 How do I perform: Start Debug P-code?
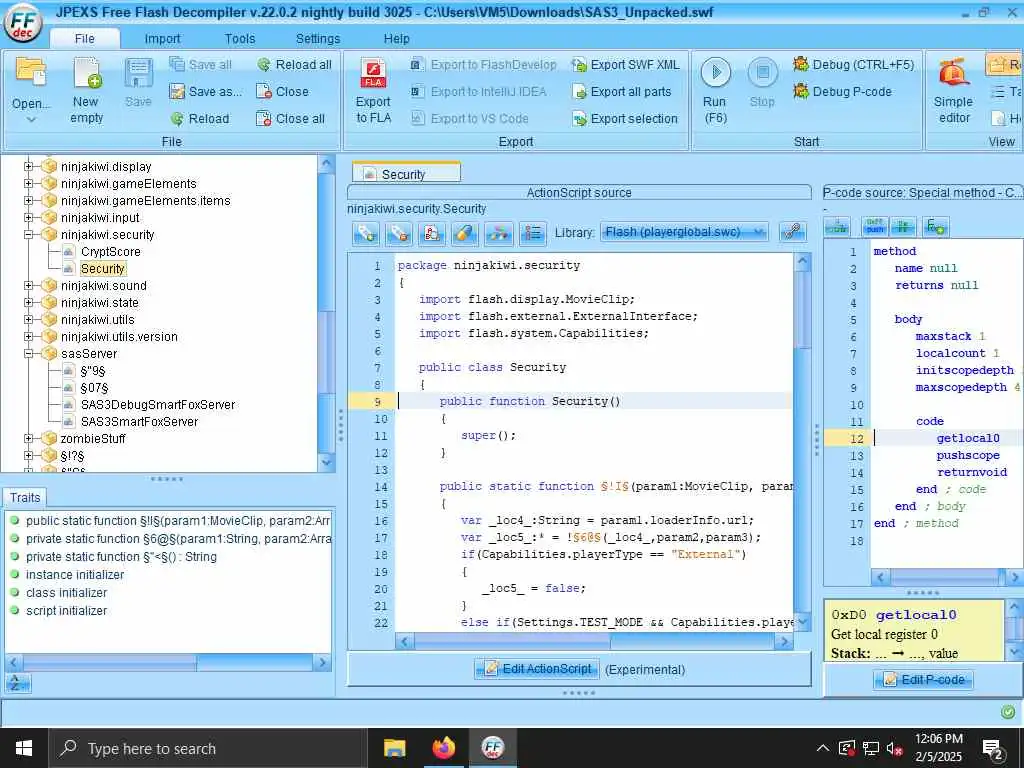point(842,91)
